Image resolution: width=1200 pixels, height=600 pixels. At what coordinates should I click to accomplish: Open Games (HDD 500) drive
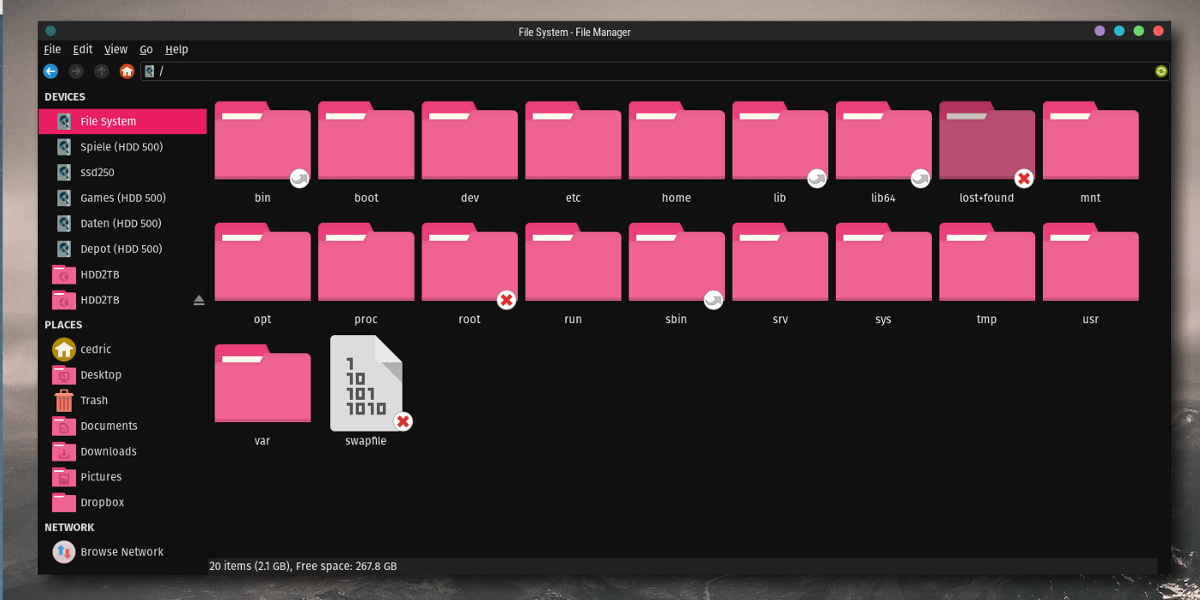(123, 198)
